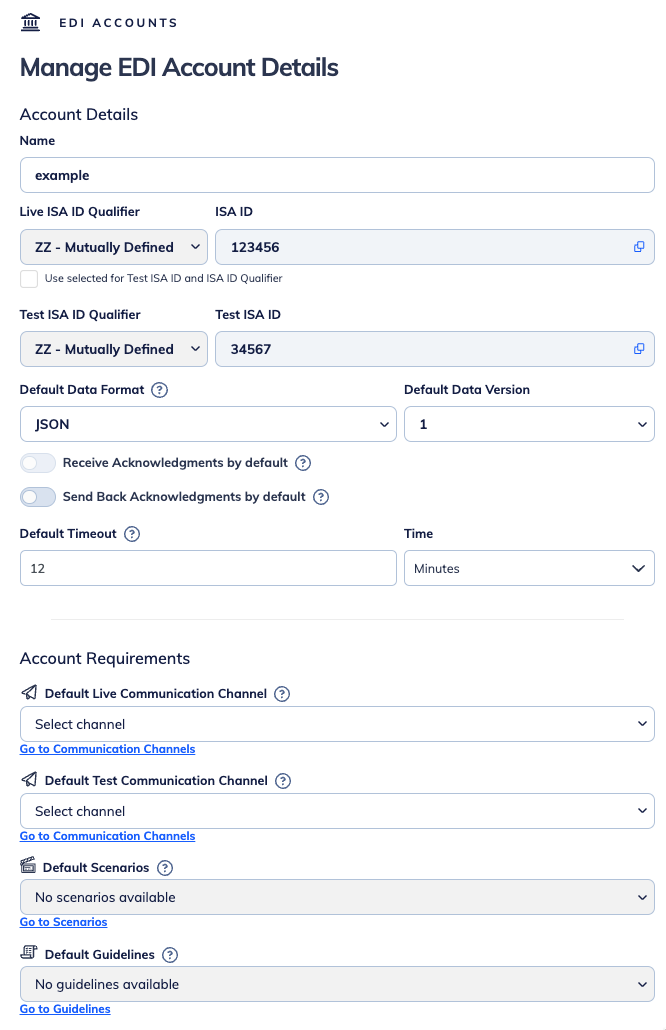The height and width of the screenshot is (1030, 666).
Task: Click the EDI Accounts bank icon
Action: click(x=30, y=22)
